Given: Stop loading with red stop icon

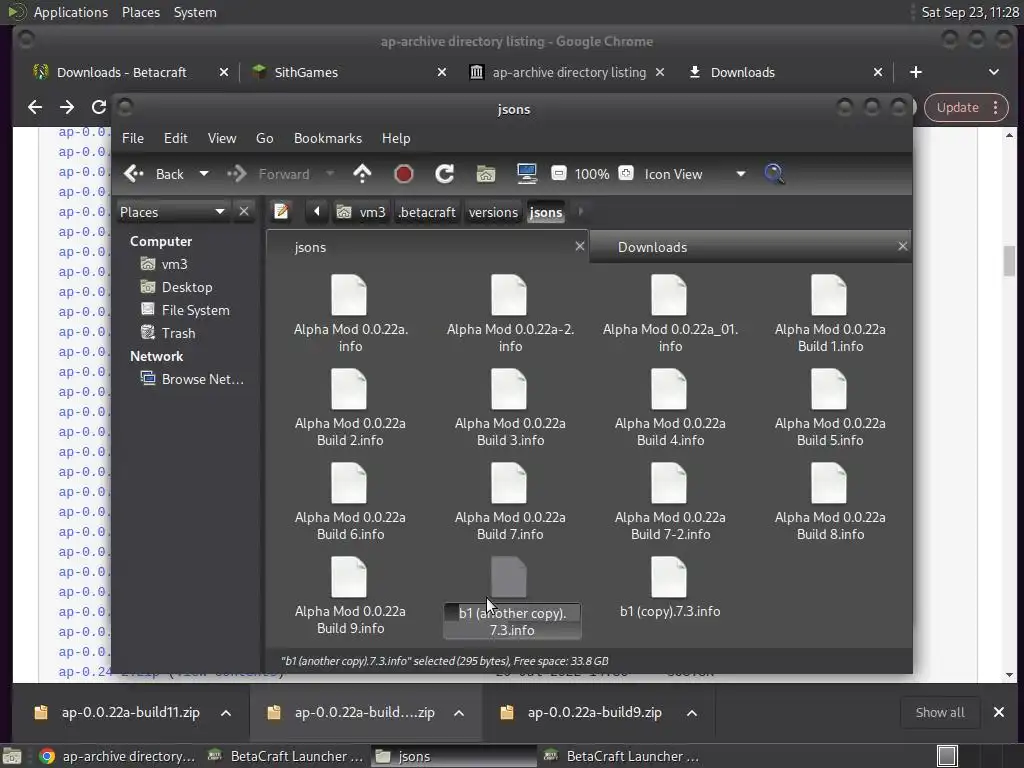Looking at the screenshot, I should coord(404,174).
